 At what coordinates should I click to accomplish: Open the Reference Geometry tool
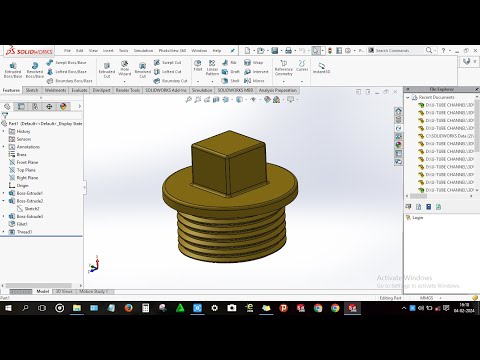[x=283, y=68]
